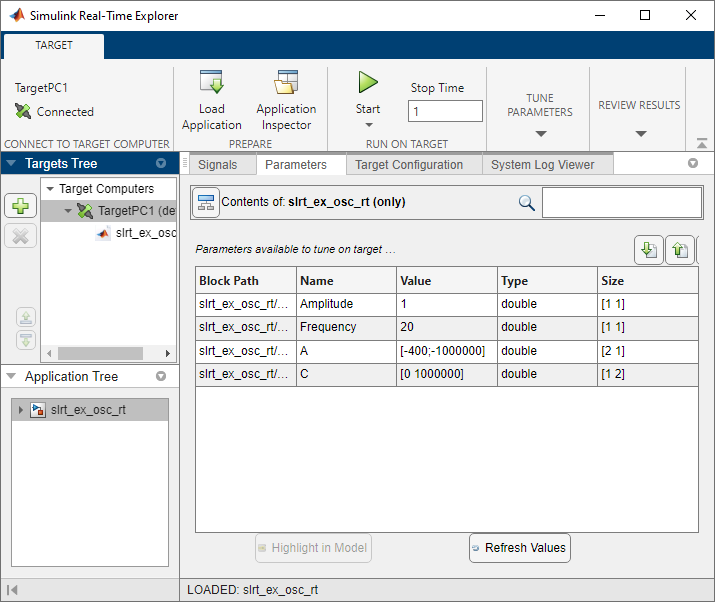715x602 pixels.
Task: Click the contents hierarchy filter icon
Action: point(206,203)
